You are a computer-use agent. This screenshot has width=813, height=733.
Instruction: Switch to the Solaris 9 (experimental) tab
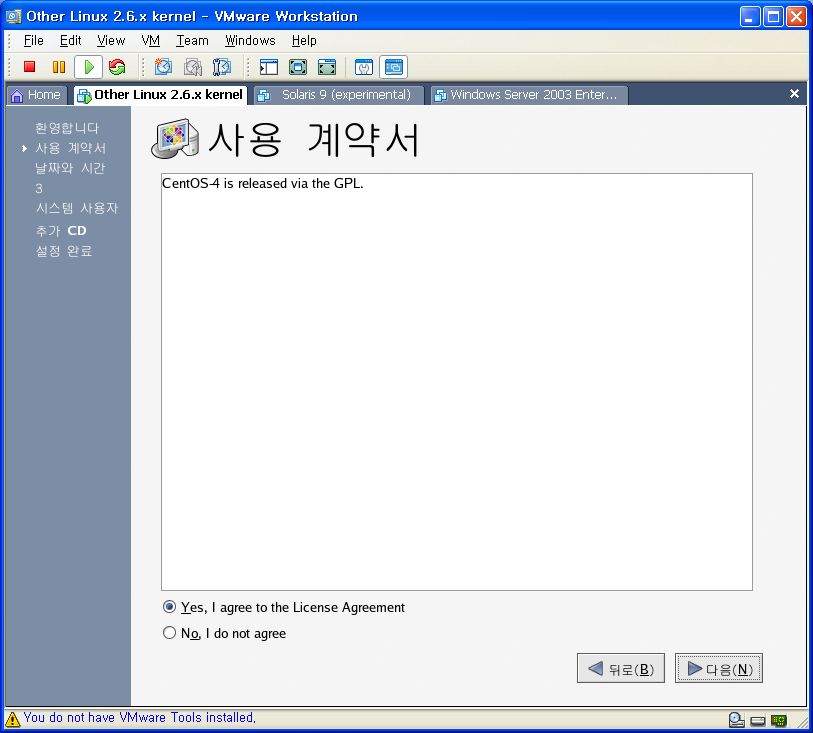click(x=338, y=95)
